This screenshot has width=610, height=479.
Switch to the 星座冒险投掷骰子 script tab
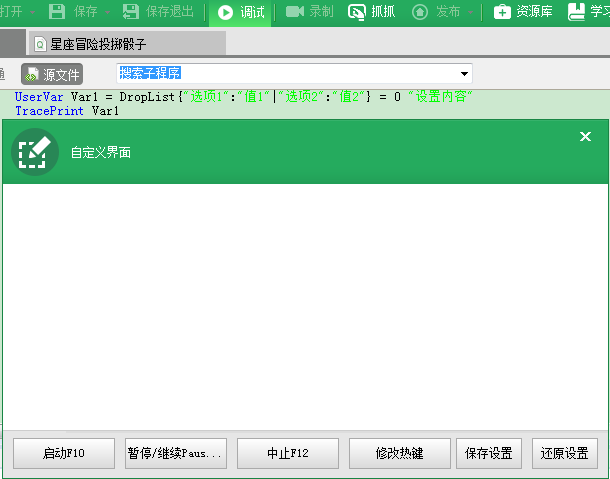pyautogui.click(x=126, y=44)
